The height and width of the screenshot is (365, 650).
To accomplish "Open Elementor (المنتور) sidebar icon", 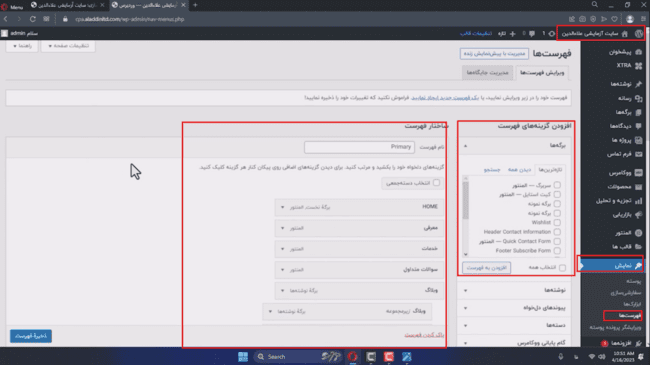I will click(x=638, y=233).
